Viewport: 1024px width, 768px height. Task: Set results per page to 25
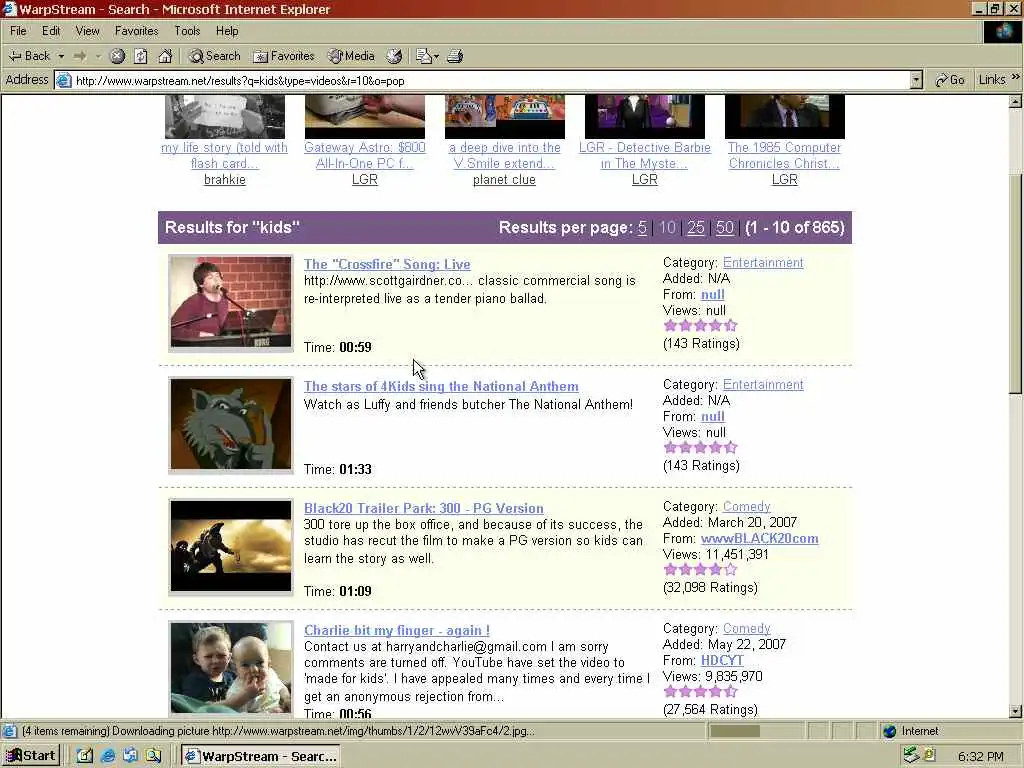pos(696,227)
